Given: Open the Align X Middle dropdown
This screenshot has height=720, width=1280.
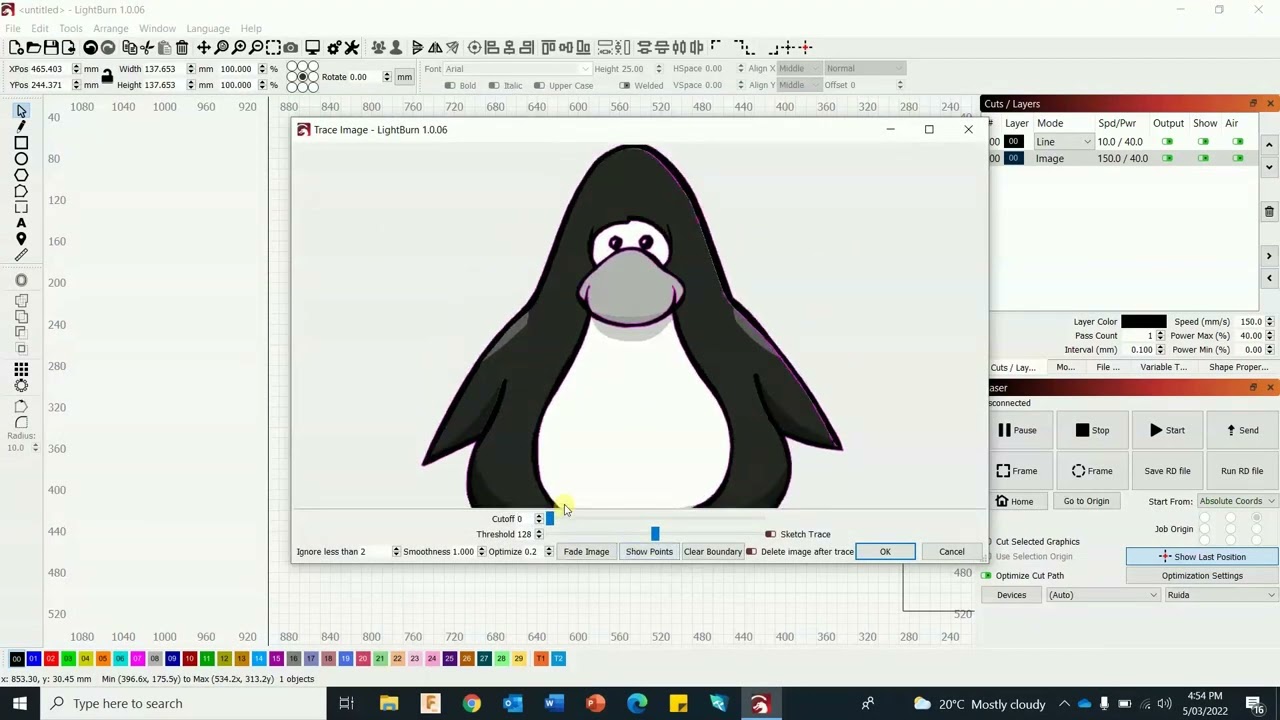Looking at the screenshot, I should click(x=799, y=69).
